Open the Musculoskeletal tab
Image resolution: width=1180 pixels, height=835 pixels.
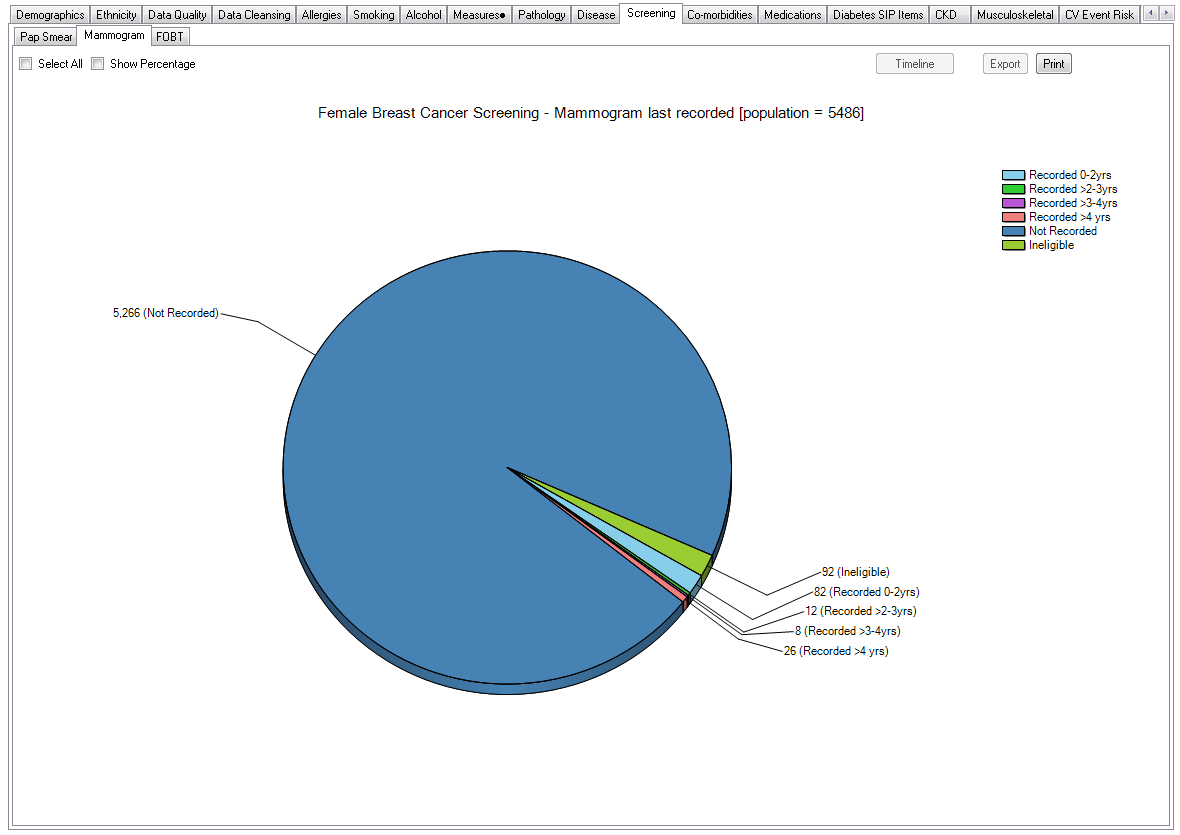(1015, 15)
